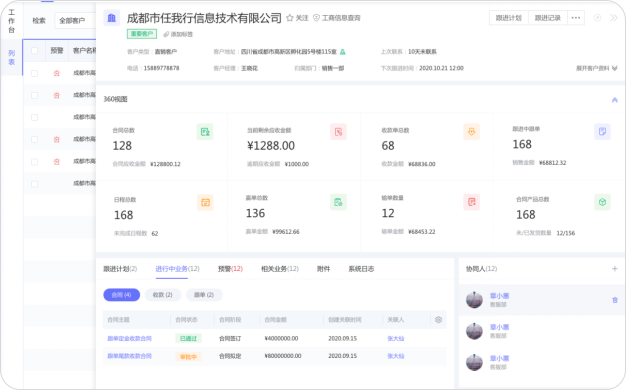Screen dimensions: 627x390
Task: Click the 136 won deals value
Action: (256, 214)
